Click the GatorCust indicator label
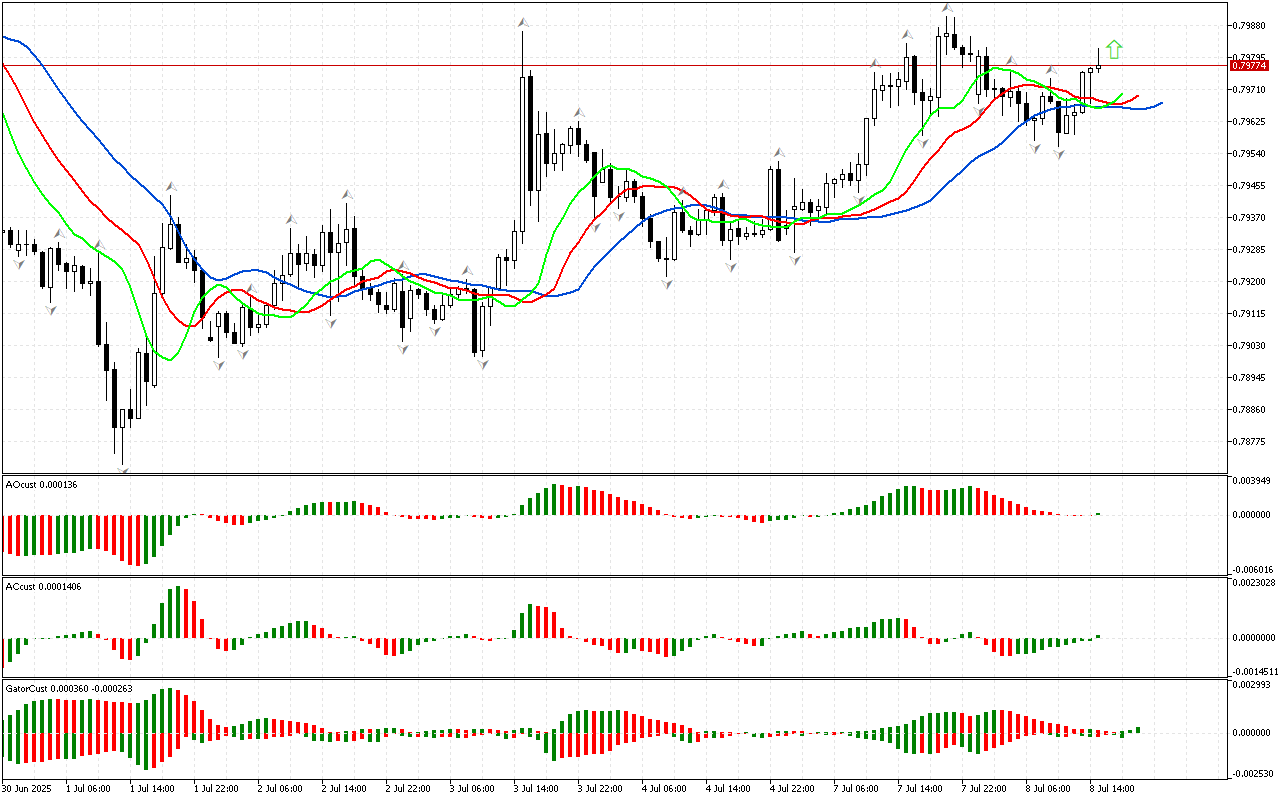1280x800 pixels. (x=70, y=688)
